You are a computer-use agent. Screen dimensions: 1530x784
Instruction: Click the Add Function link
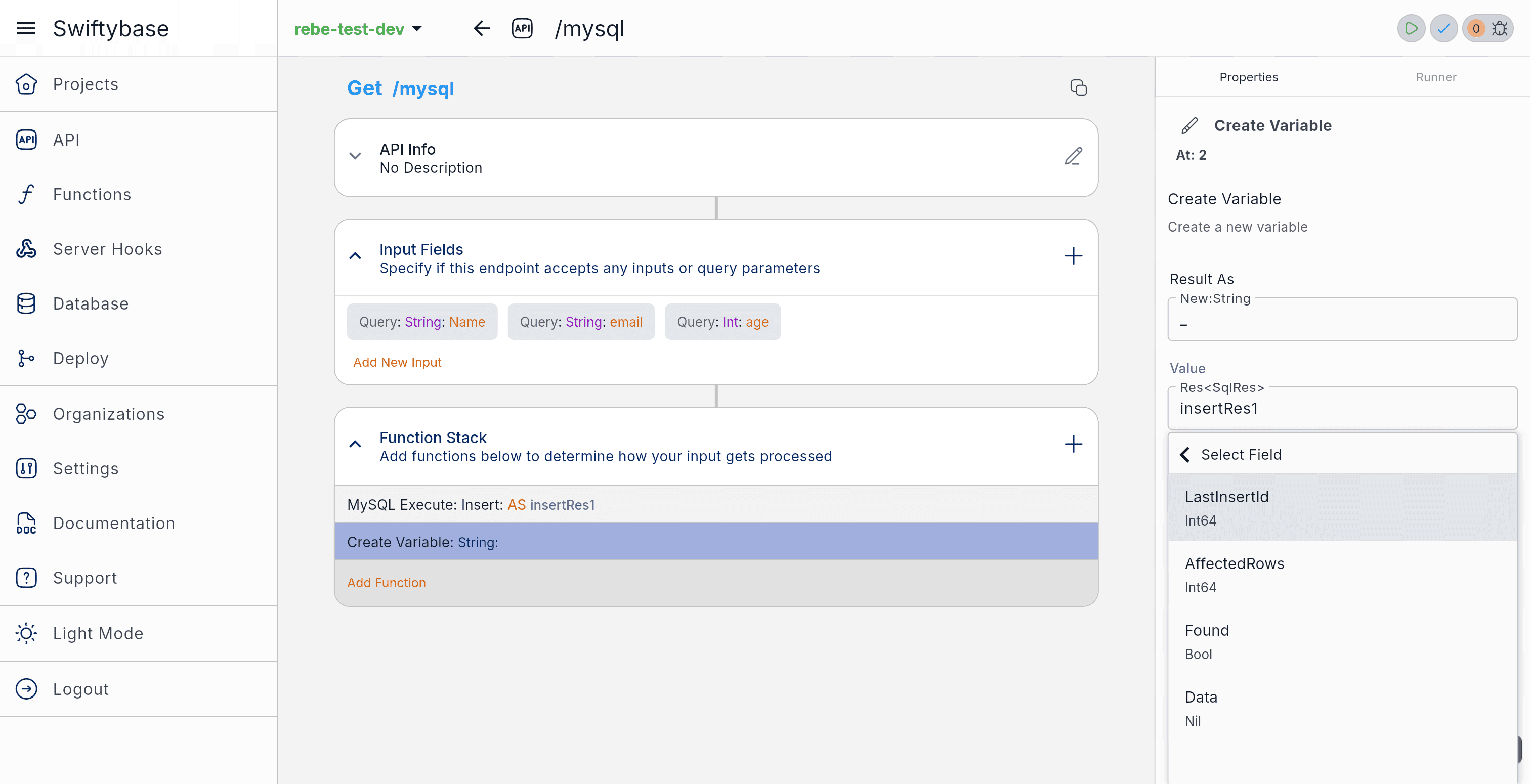pyautogui.click(x=386, y=583)
